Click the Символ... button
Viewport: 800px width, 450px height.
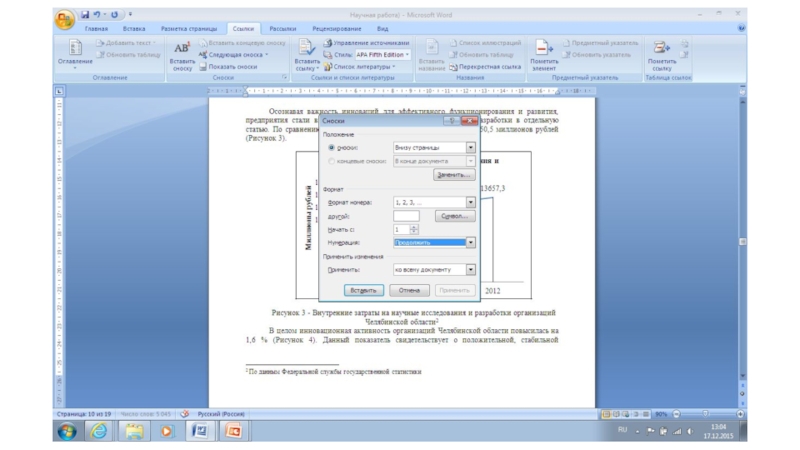455,216
